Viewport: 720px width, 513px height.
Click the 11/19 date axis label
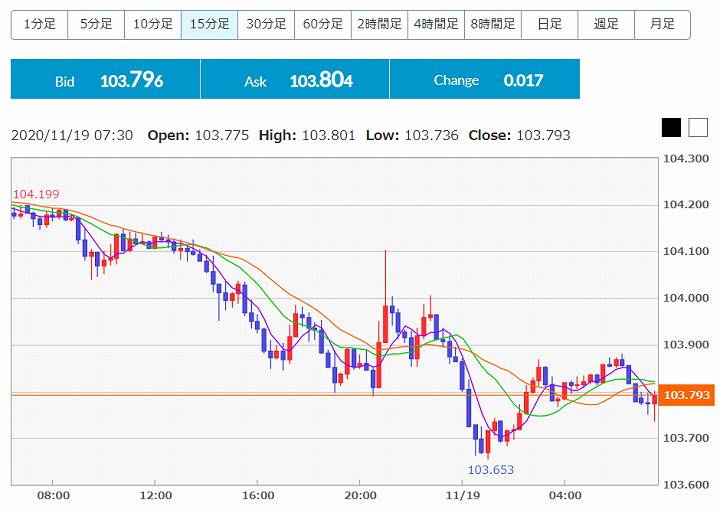point(463,496)
